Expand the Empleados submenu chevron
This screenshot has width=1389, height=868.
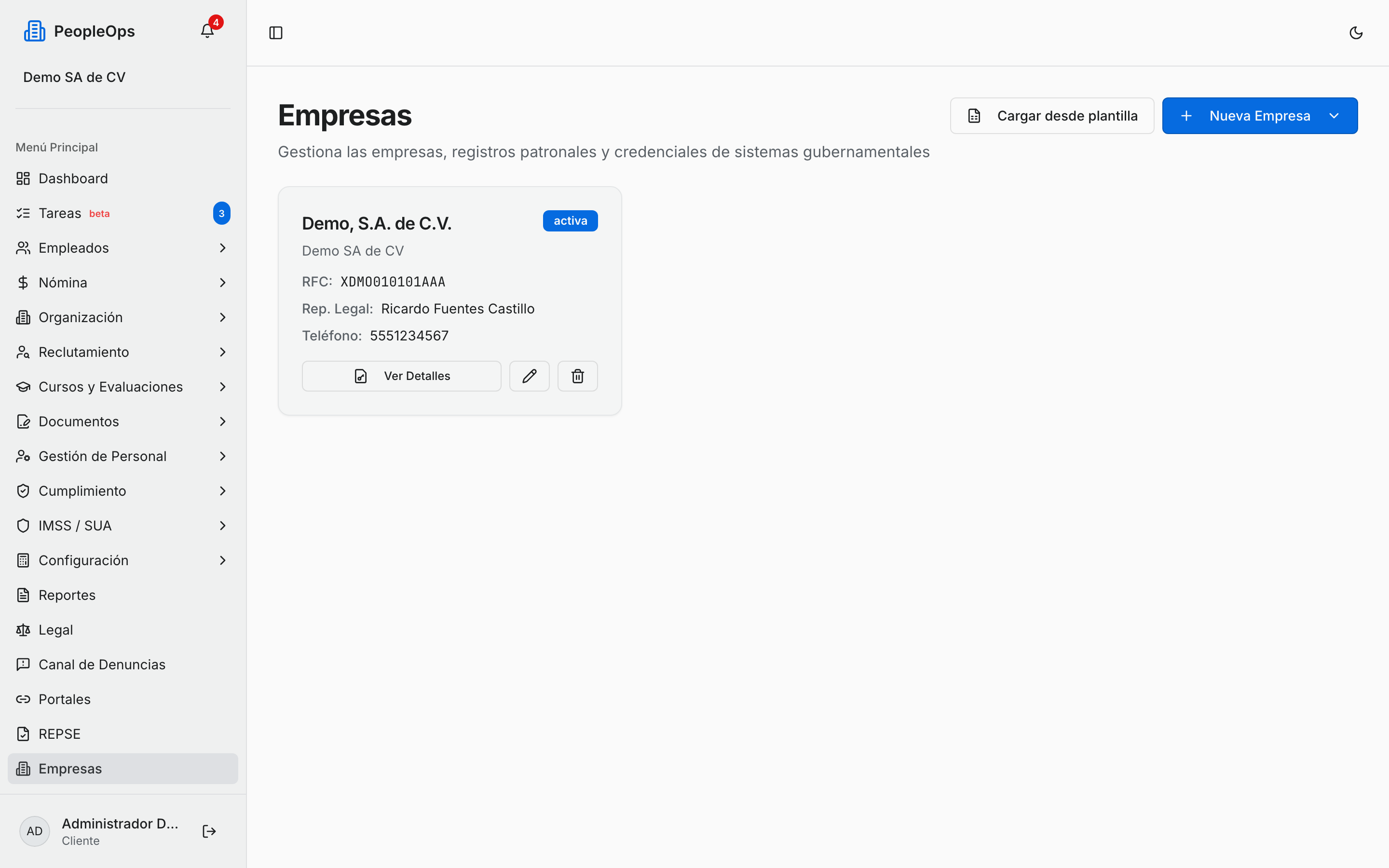click(223, 248)
